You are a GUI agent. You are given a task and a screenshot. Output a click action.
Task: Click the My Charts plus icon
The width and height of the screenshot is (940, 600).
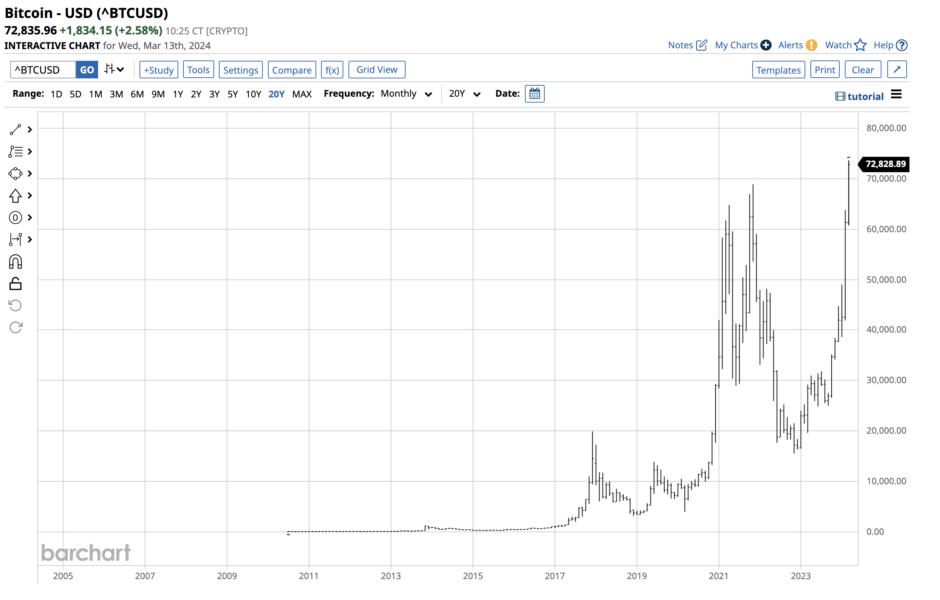(766, 45)
